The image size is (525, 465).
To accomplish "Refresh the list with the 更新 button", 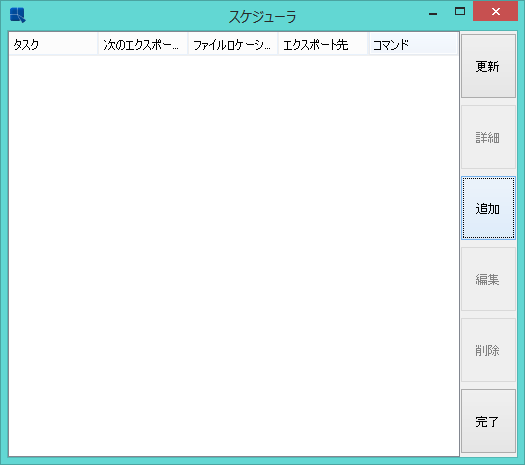I will pos(488,66).
